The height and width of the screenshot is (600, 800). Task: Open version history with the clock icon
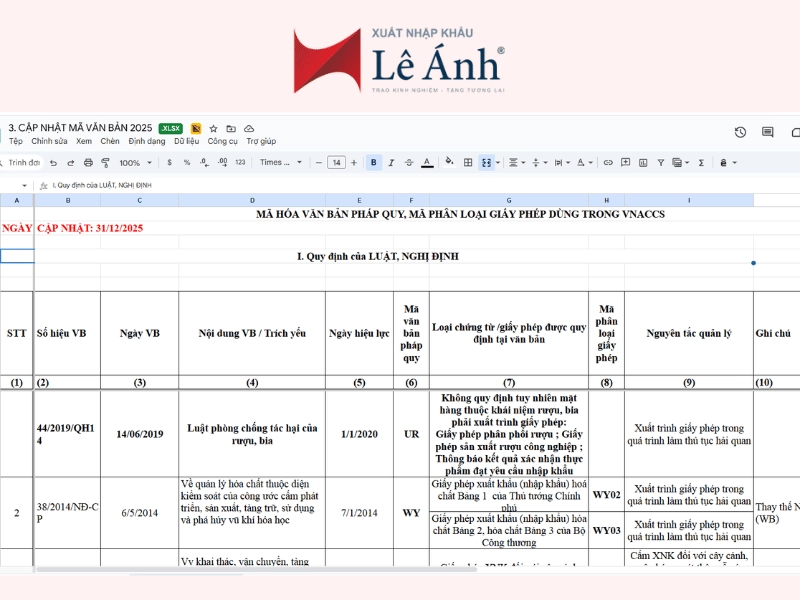pyautogui.click(x=740, y=132)
